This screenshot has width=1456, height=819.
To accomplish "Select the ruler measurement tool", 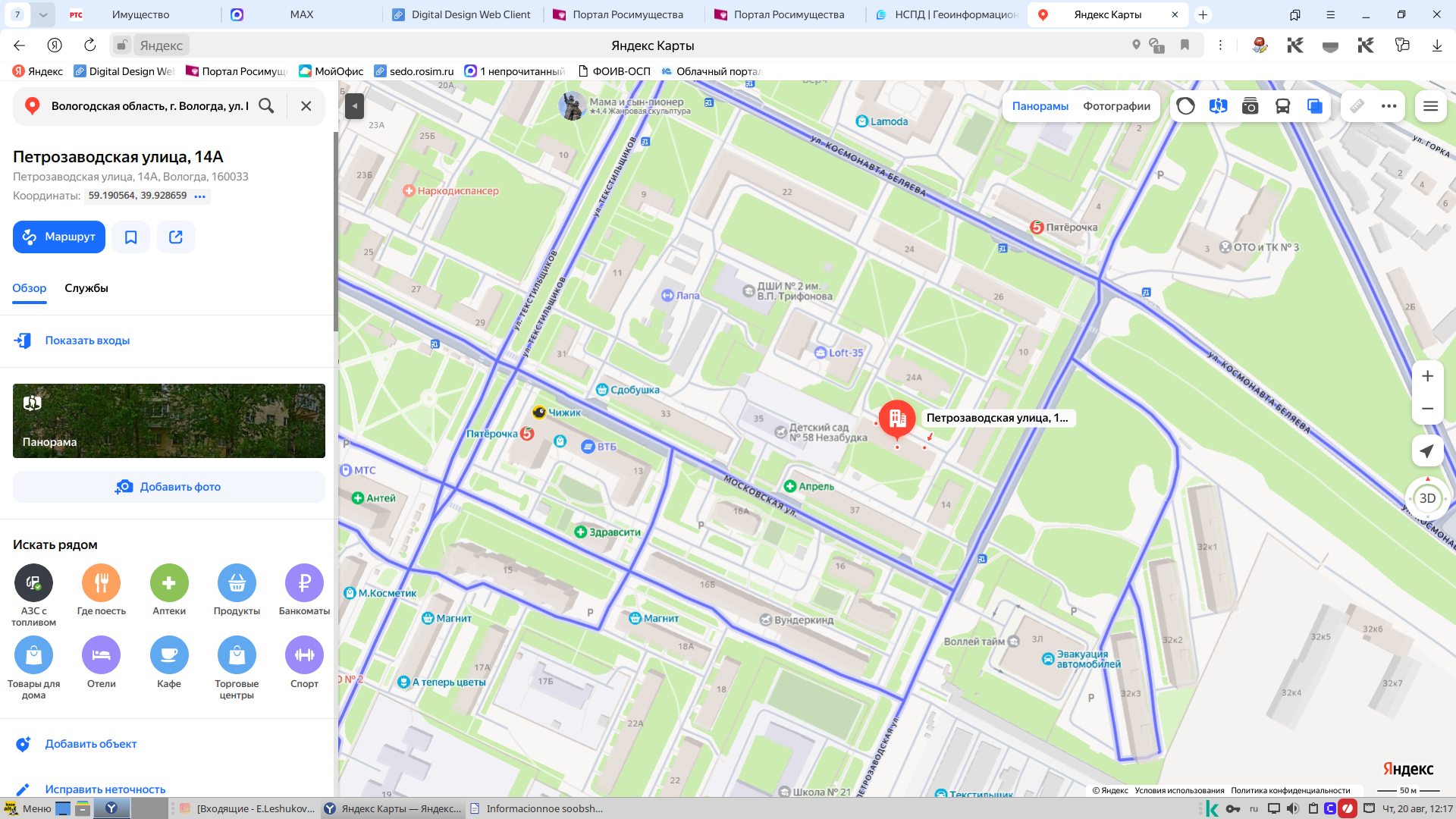I will [1357, 106].
